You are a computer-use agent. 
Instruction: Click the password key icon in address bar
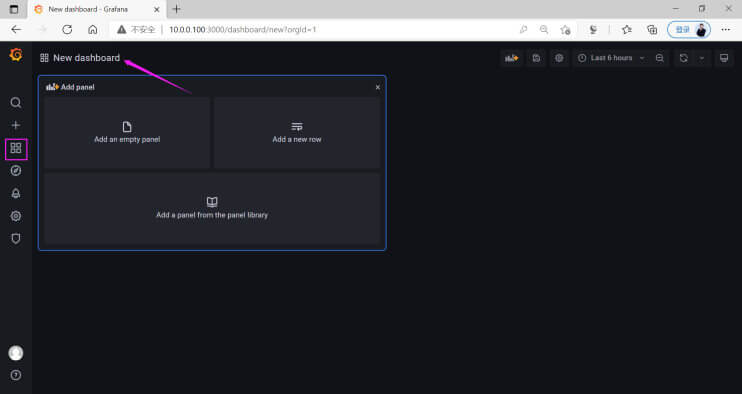pos(523,29)
